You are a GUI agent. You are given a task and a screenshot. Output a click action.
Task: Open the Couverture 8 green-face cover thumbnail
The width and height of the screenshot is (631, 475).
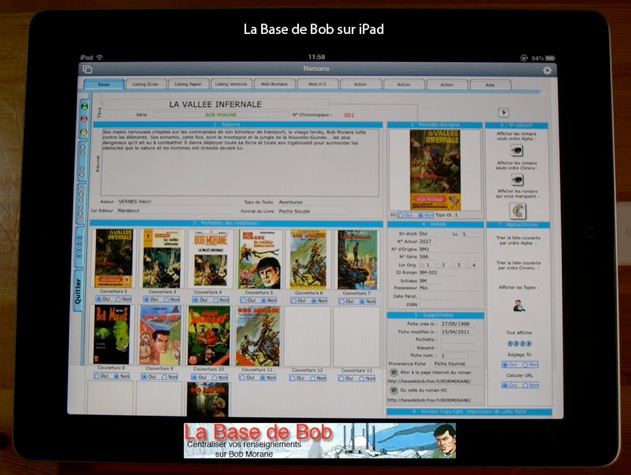tap(112, 335)
